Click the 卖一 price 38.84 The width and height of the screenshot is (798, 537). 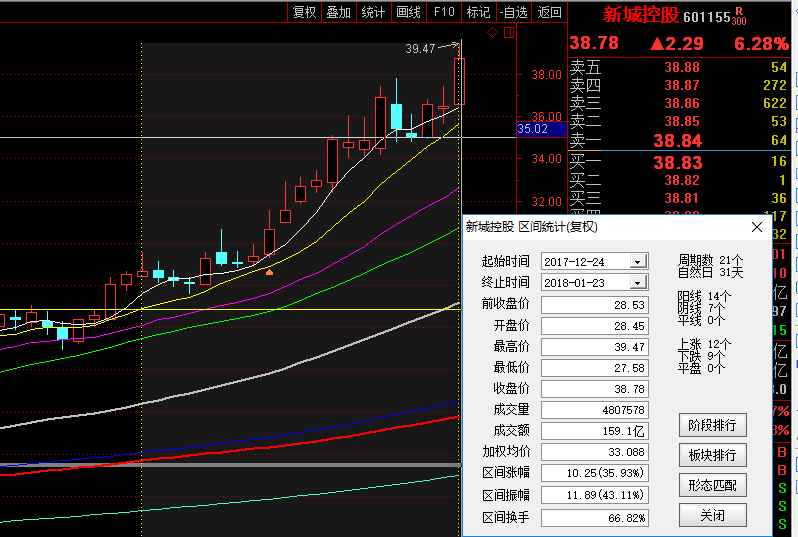[x=678, y=140]
